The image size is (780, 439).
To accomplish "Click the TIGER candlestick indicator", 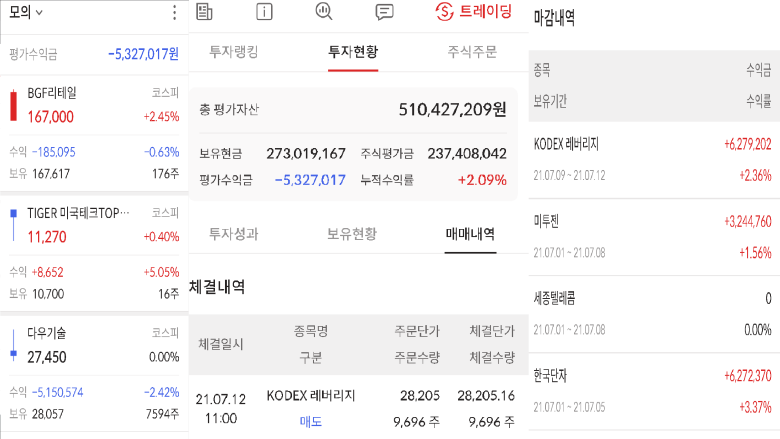I will [13, 225].
